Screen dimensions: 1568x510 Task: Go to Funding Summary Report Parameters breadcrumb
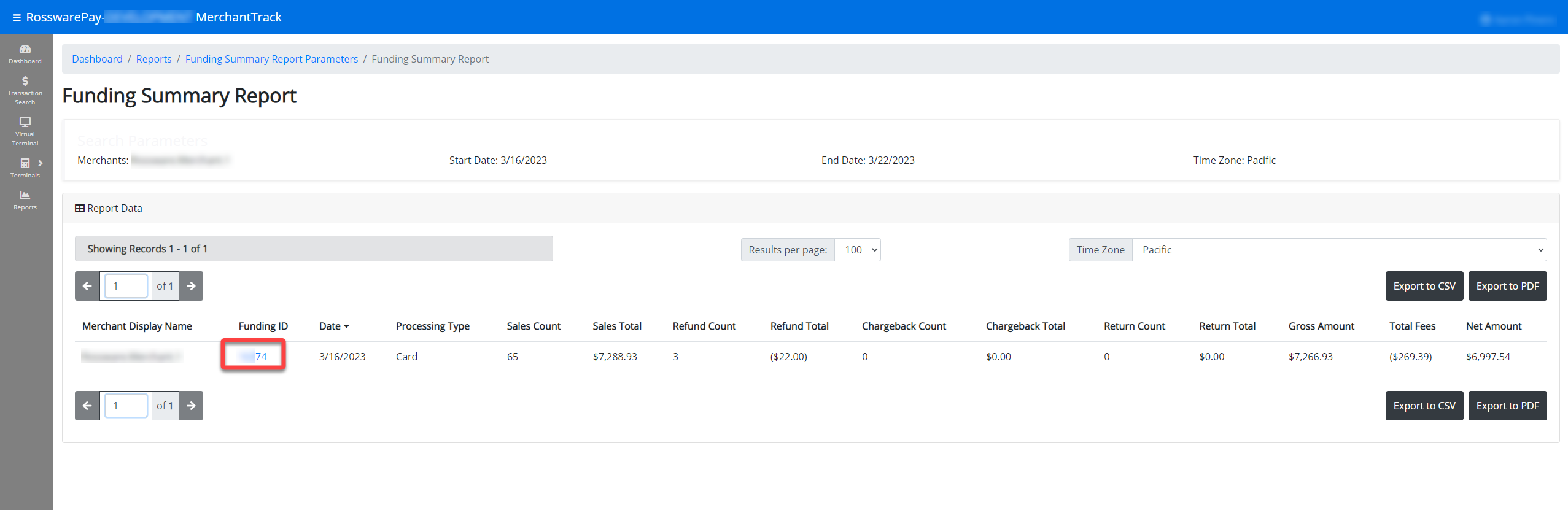271,59
